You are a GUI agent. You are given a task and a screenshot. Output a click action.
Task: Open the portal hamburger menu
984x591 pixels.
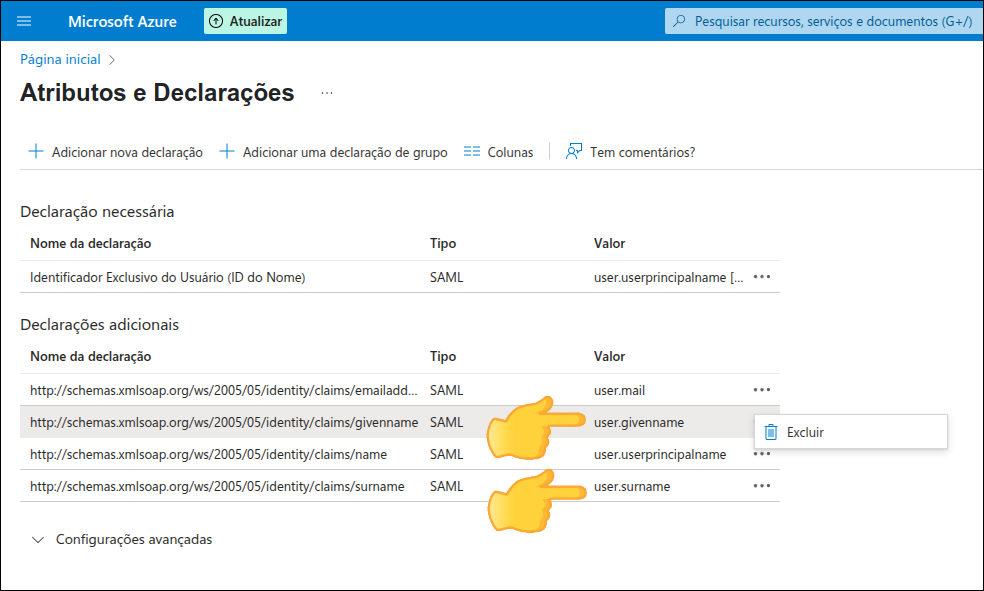(23, 20)
